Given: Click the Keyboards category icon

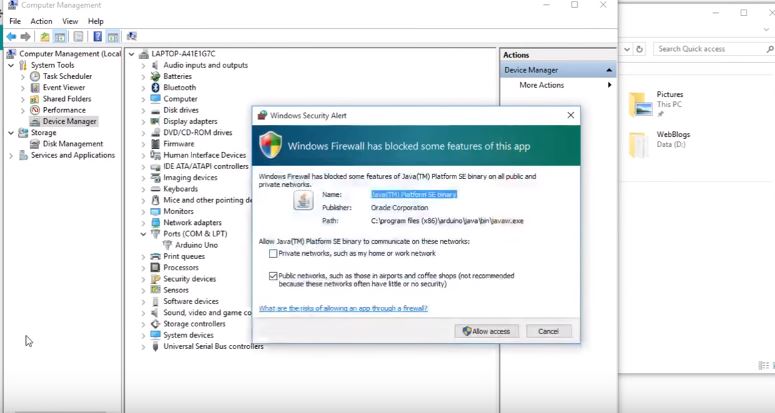Looking at the screenshot, I should [155, 189].
